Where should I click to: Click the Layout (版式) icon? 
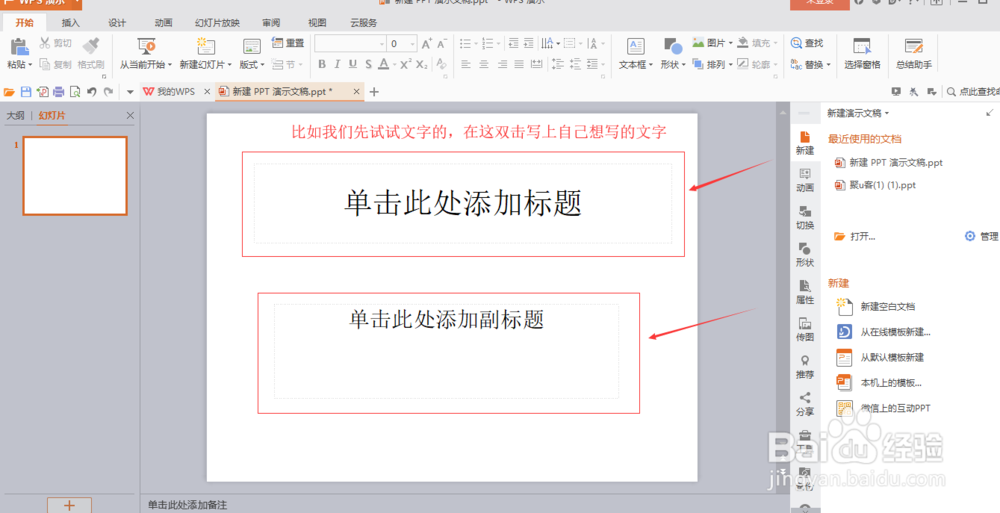click(252, 47)
